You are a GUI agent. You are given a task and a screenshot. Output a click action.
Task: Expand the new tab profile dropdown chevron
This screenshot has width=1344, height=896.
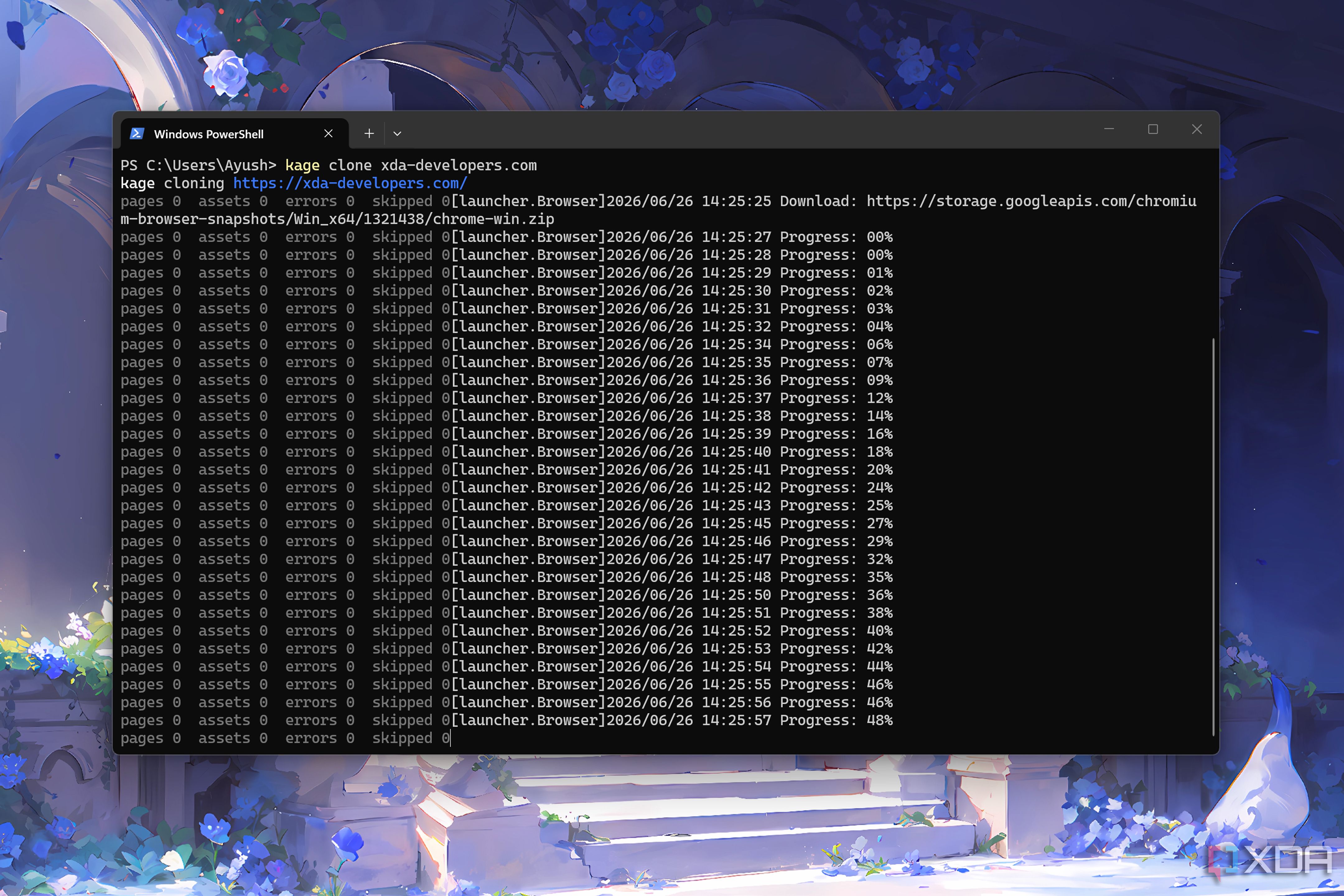397,134
